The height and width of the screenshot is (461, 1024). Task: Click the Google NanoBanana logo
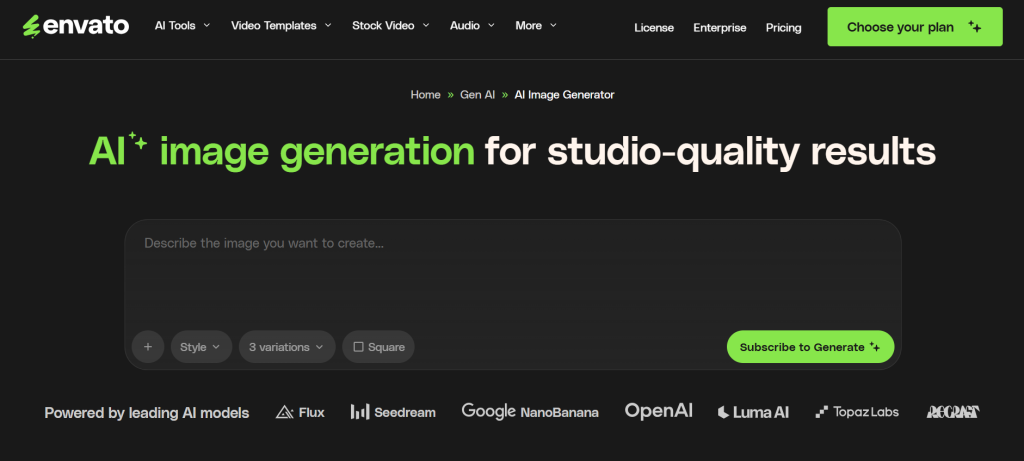point(530,411)
